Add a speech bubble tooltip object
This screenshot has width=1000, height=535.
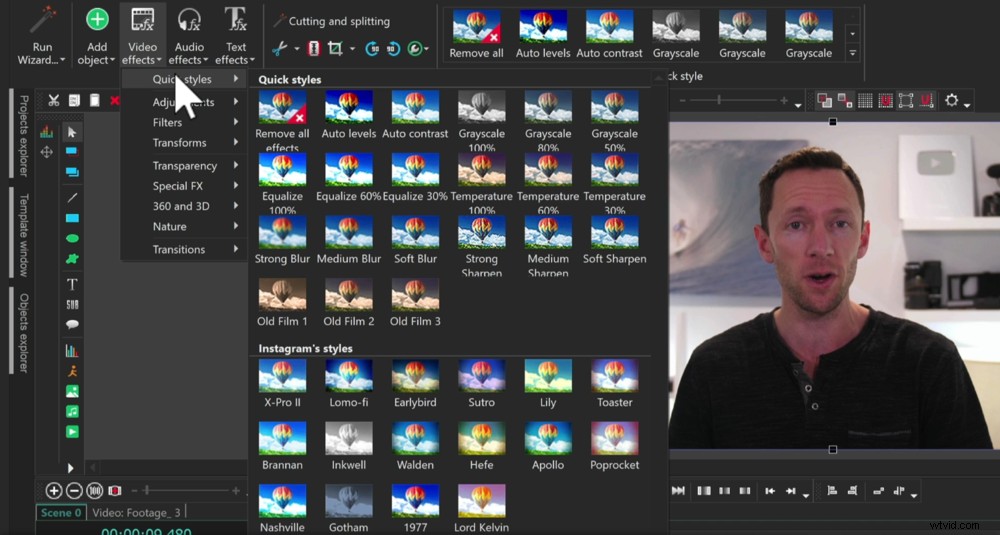tap(72, 325)
